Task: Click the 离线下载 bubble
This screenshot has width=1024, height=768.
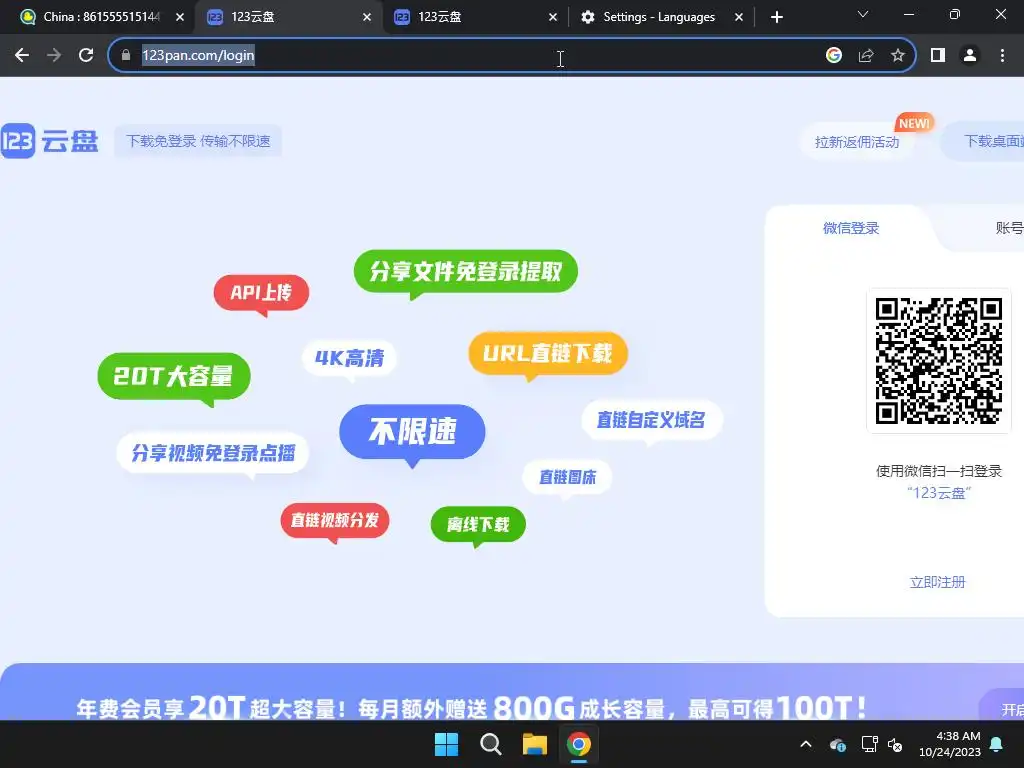Action: pos(478,524)
